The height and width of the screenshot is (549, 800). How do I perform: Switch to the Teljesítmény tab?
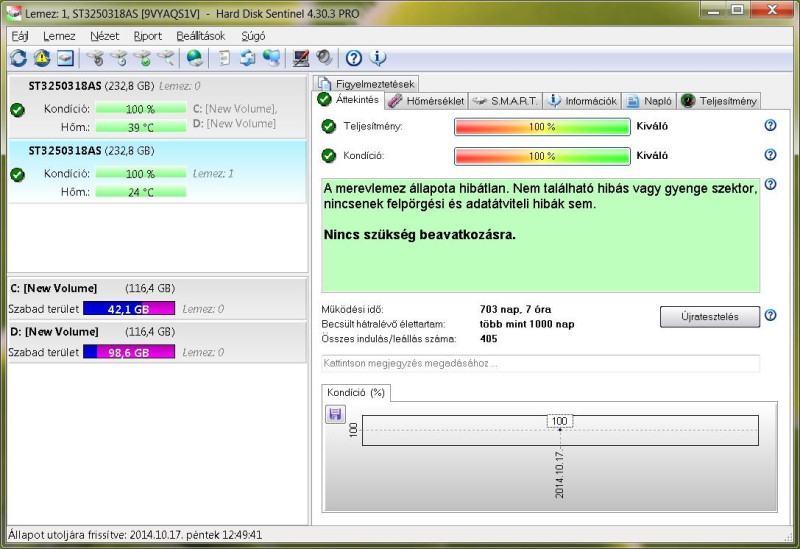tap(719, 101)
